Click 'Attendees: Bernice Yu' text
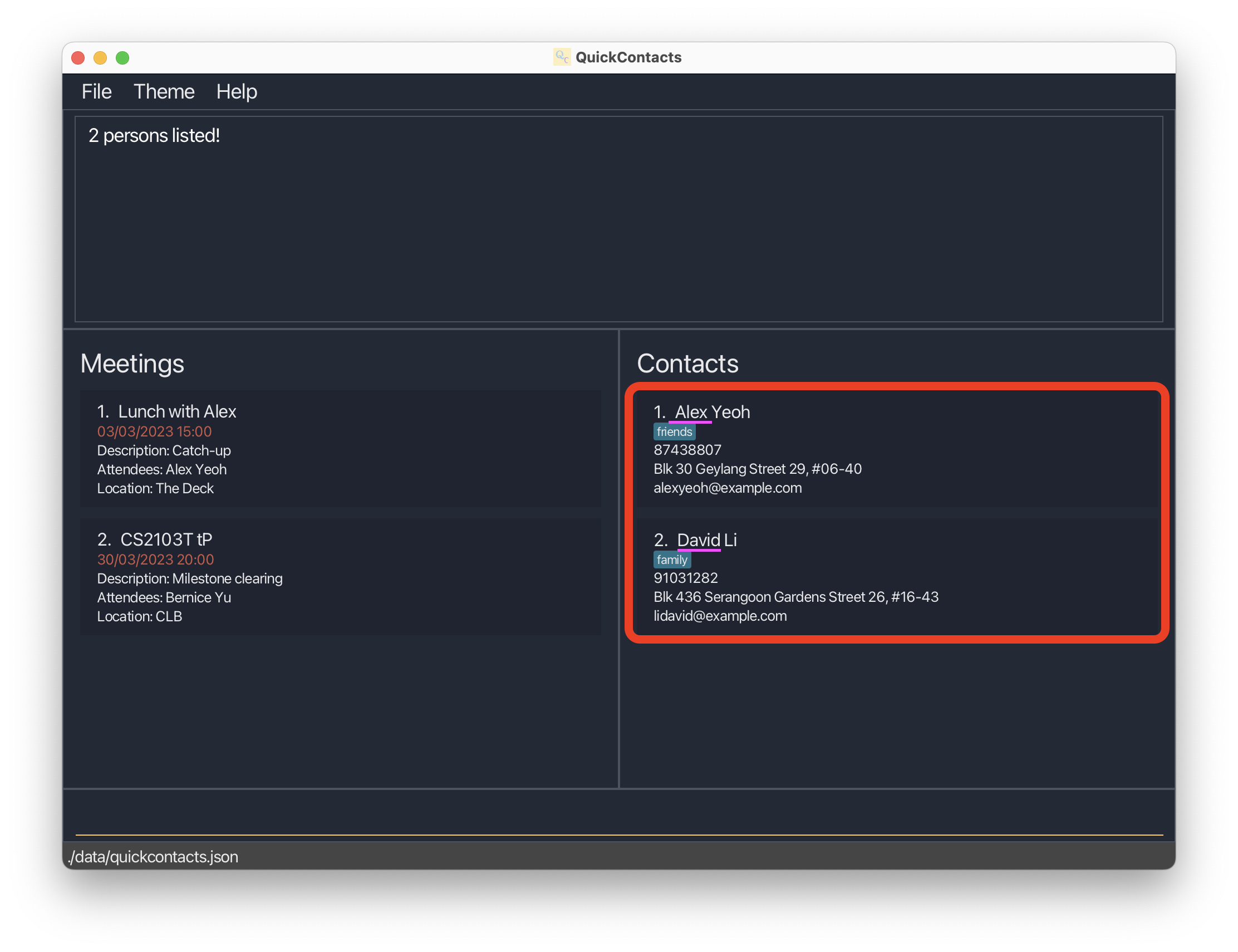This screenshot has width=1238, height=952. [x=164, y=598]
